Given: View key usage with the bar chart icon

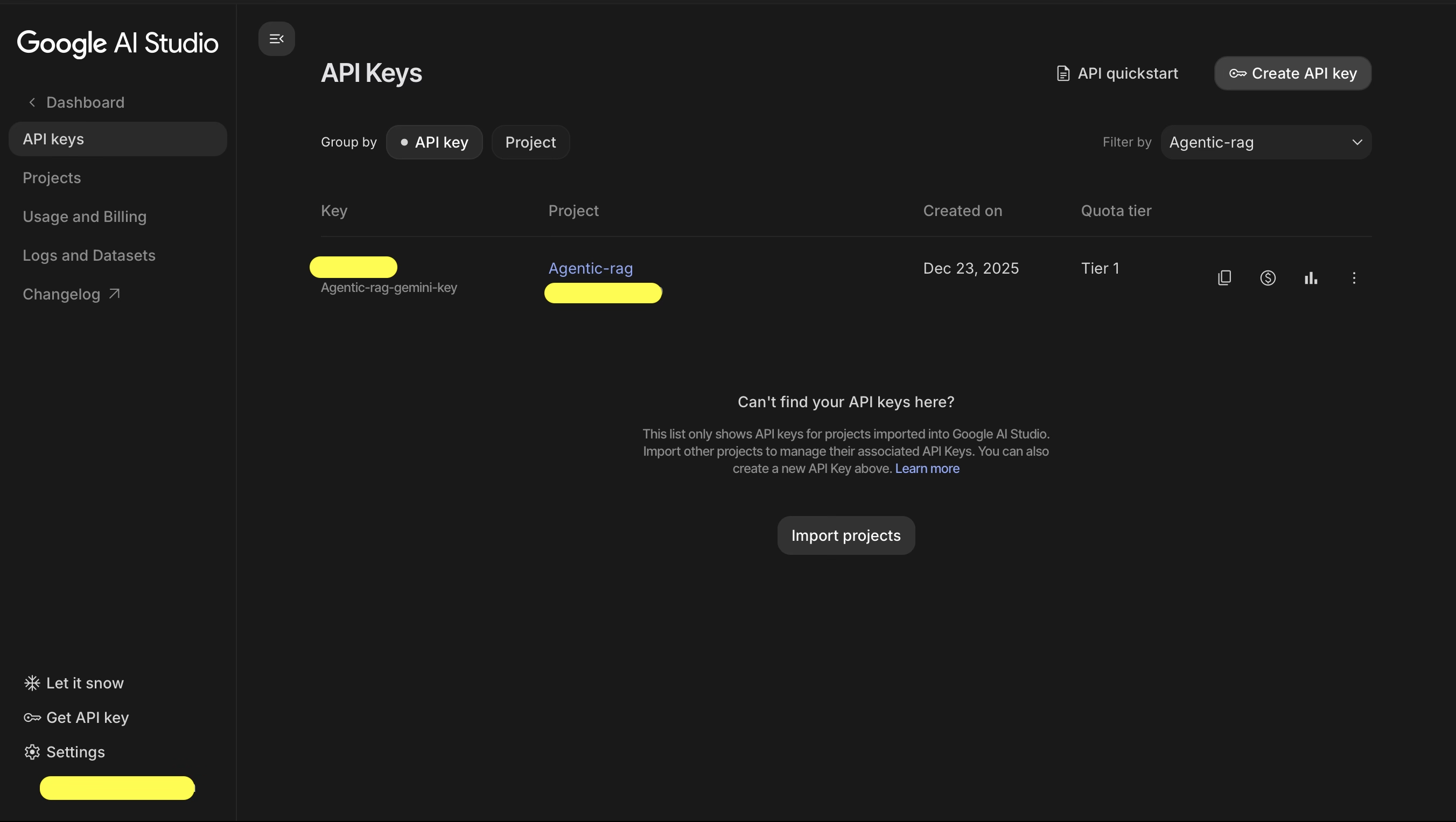Looking at the screenshot, I should [1311, 277].
